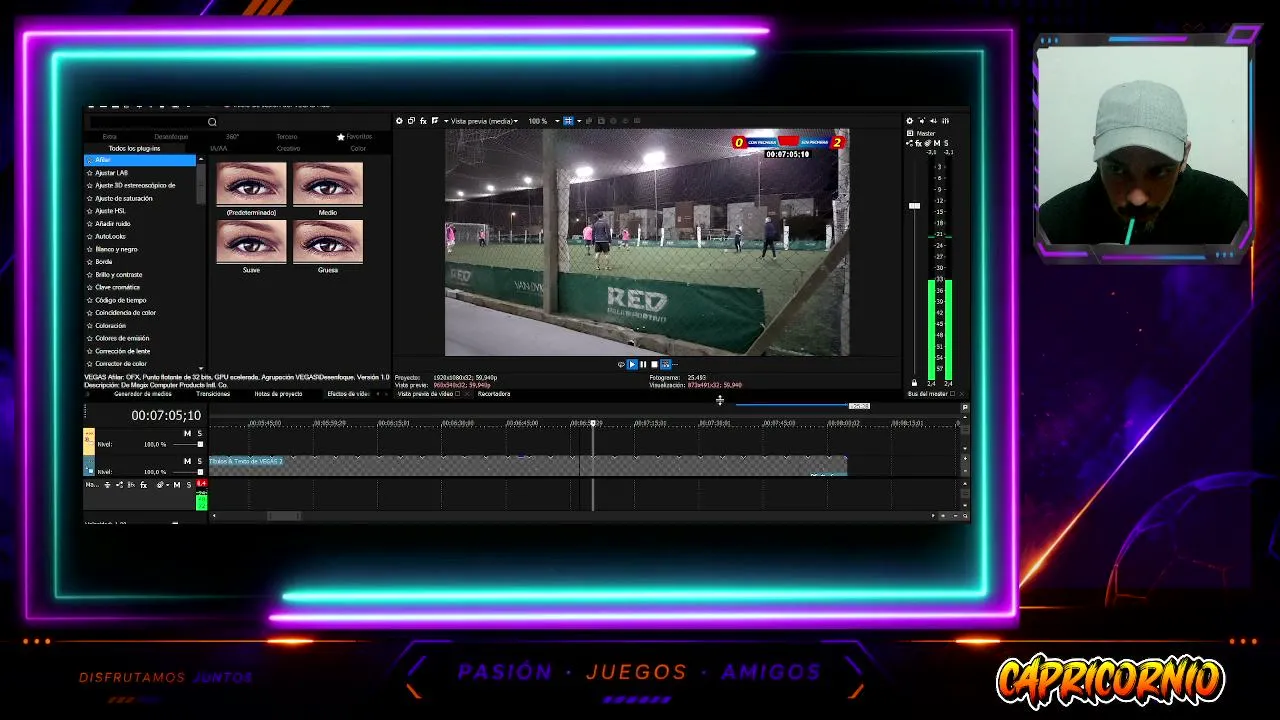Click the audio track FX icon

point(143,485)
